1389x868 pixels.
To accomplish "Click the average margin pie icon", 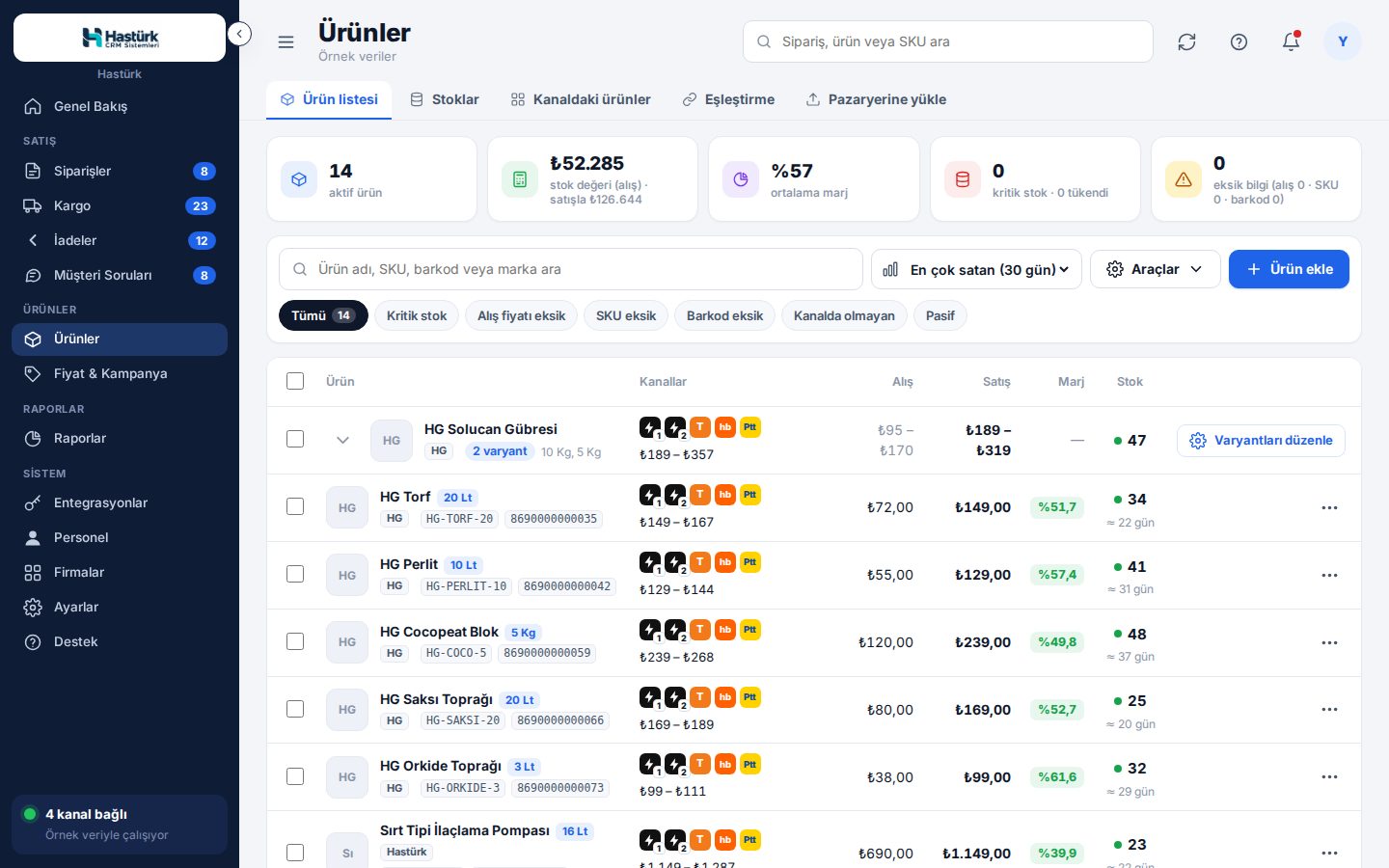I will pyautogui.click(x=741, y=179).
